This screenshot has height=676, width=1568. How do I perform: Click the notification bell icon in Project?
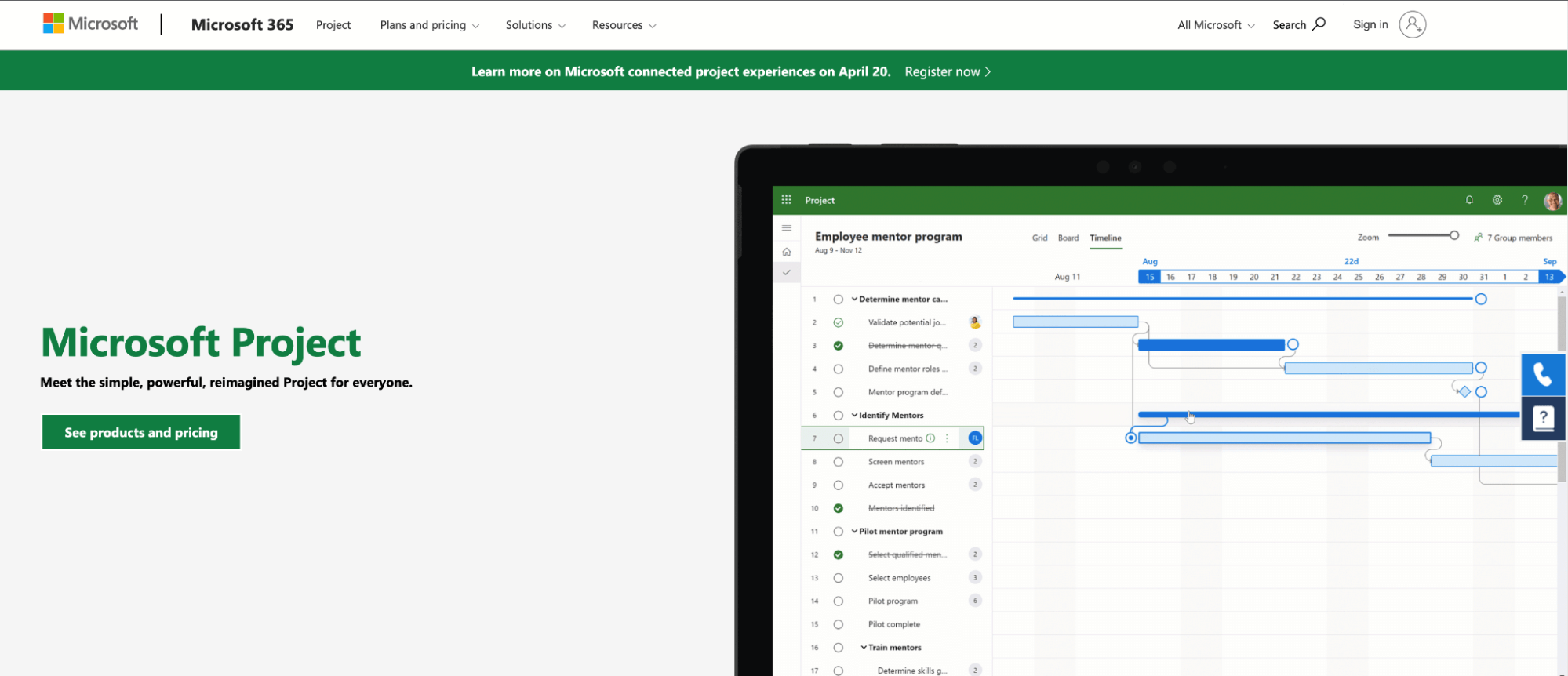[1469, 200]
